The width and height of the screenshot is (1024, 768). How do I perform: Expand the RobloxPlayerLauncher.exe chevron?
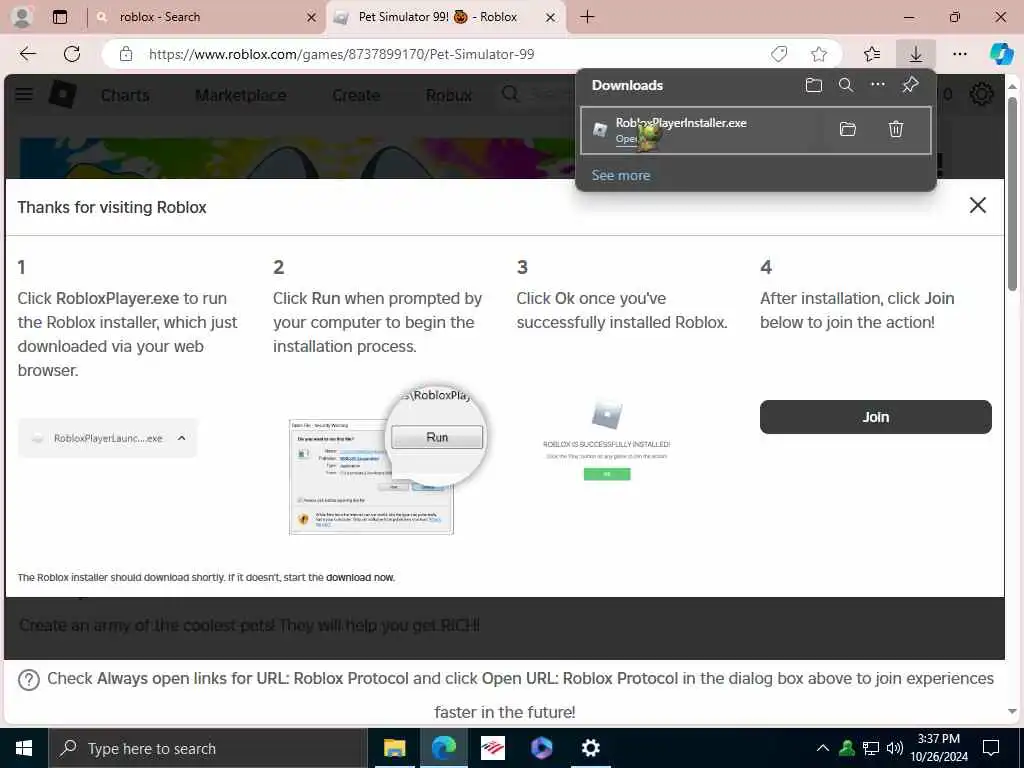[x=182, y=438]
